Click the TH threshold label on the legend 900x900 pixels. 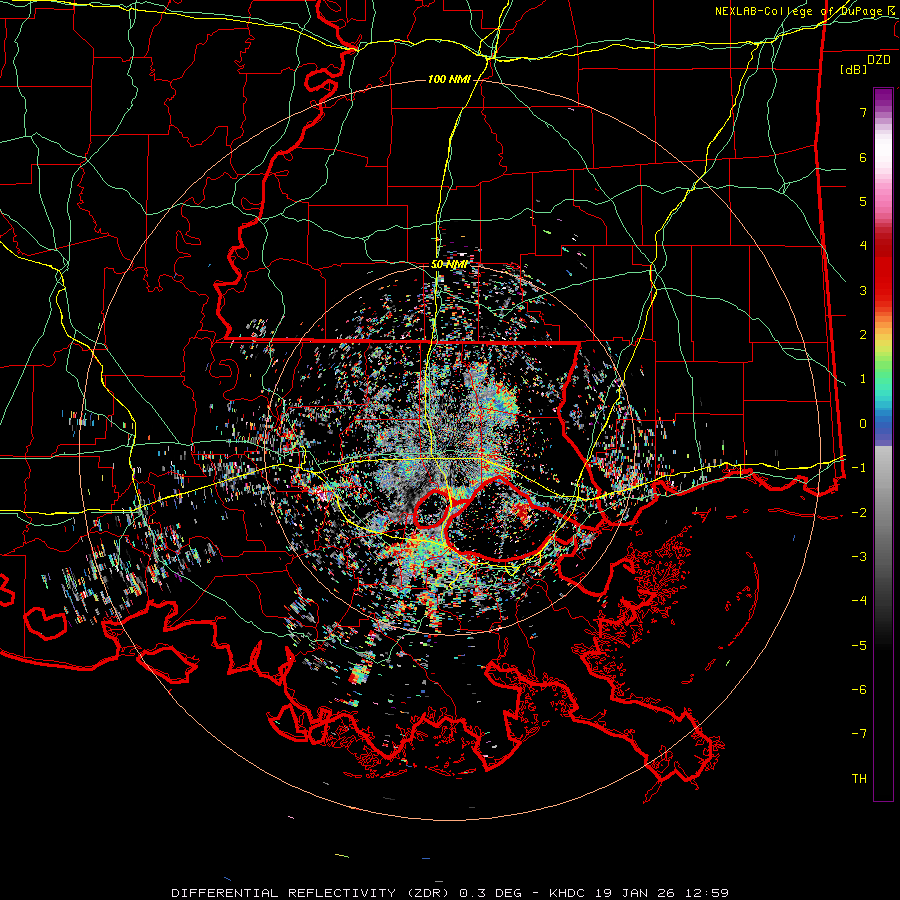pos(859,779)
